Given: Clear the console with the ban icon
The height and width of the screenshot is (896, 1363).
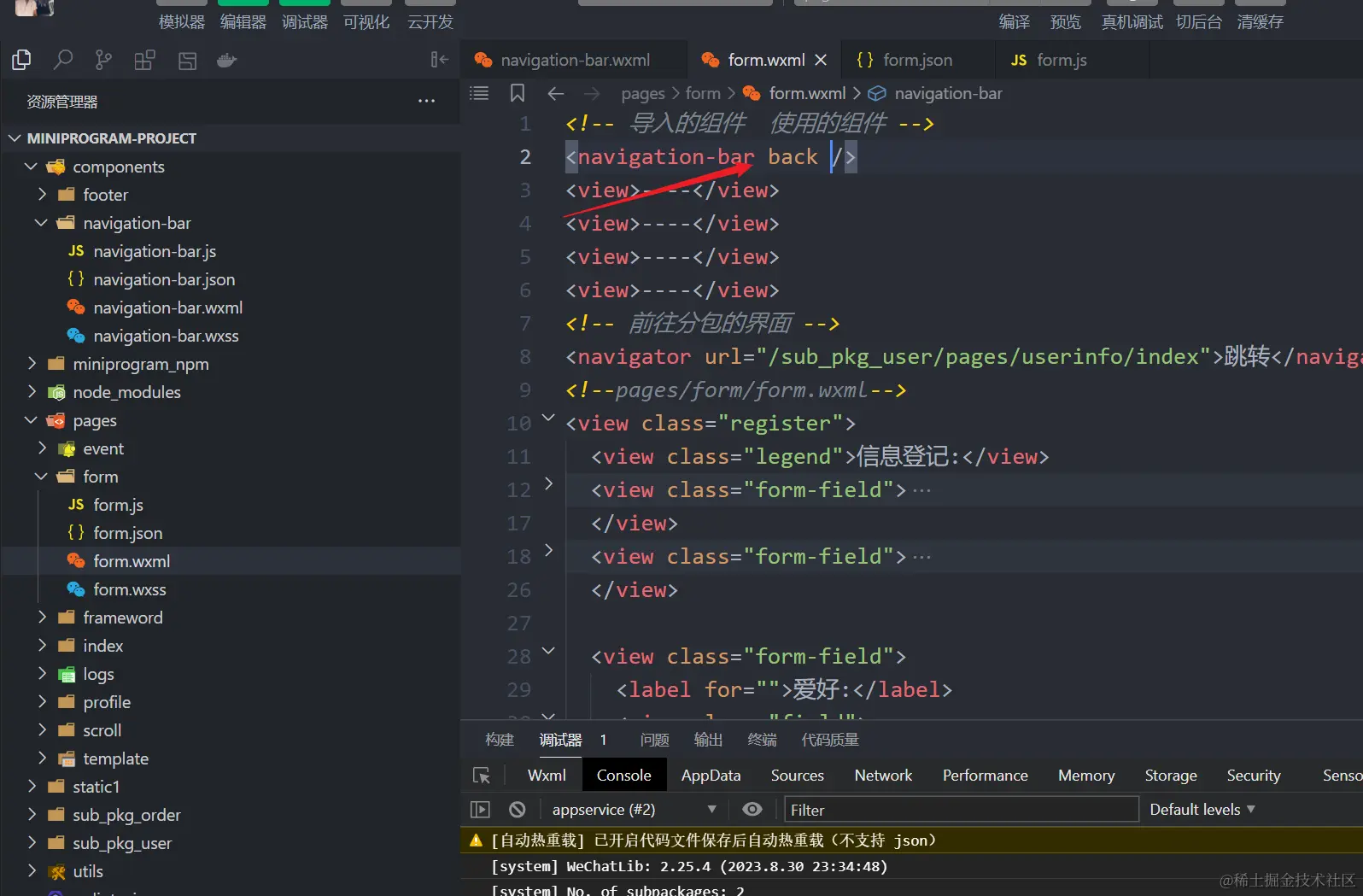Looking at the screenshot, I should 517,810.
